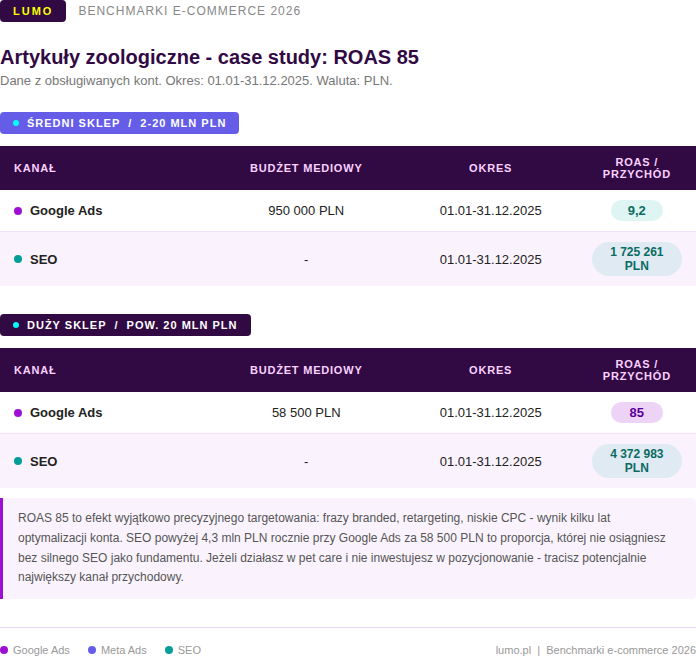This screenshot has width=696, height=657.
Task: Click the '4 372 983 PLN' revenue pill
Action: (x=637, y=461)
